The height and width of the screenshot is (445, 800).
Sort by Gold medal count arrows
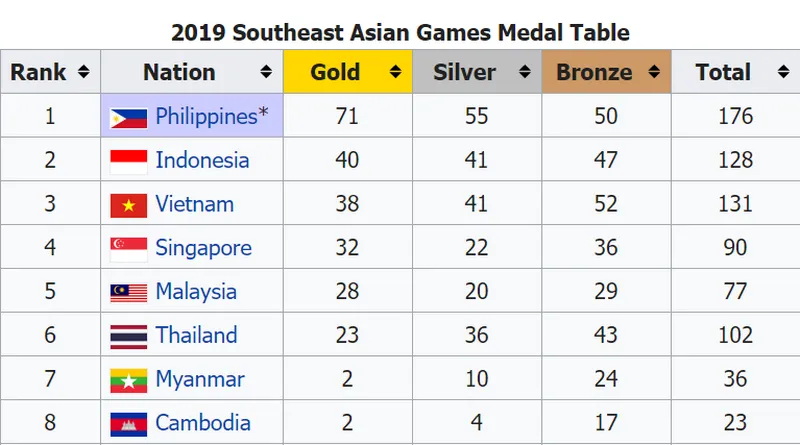click(x=395, y=73)
